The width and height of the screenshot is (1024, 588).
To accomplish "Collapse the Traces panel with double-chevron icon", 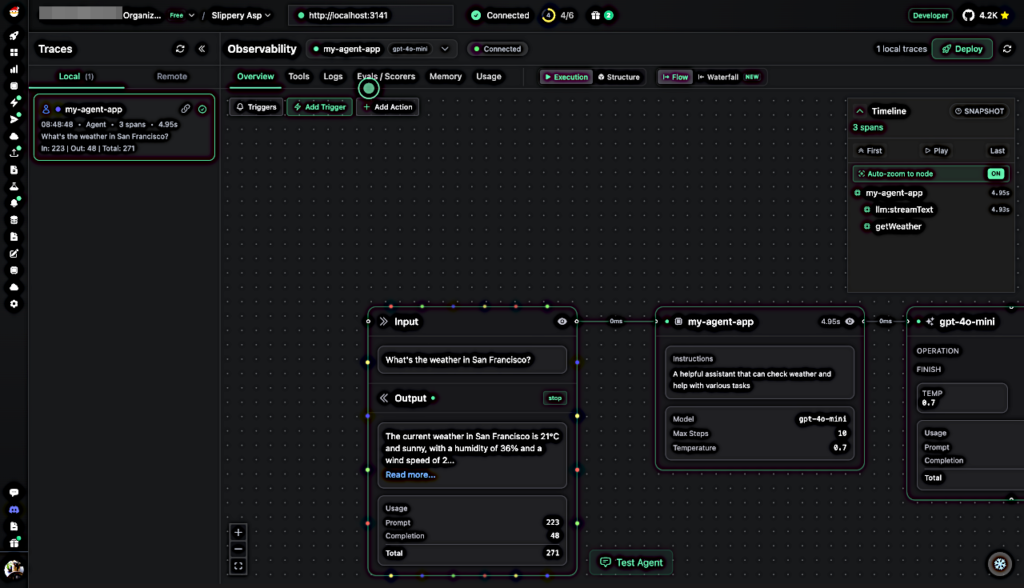I will point(201,49).
